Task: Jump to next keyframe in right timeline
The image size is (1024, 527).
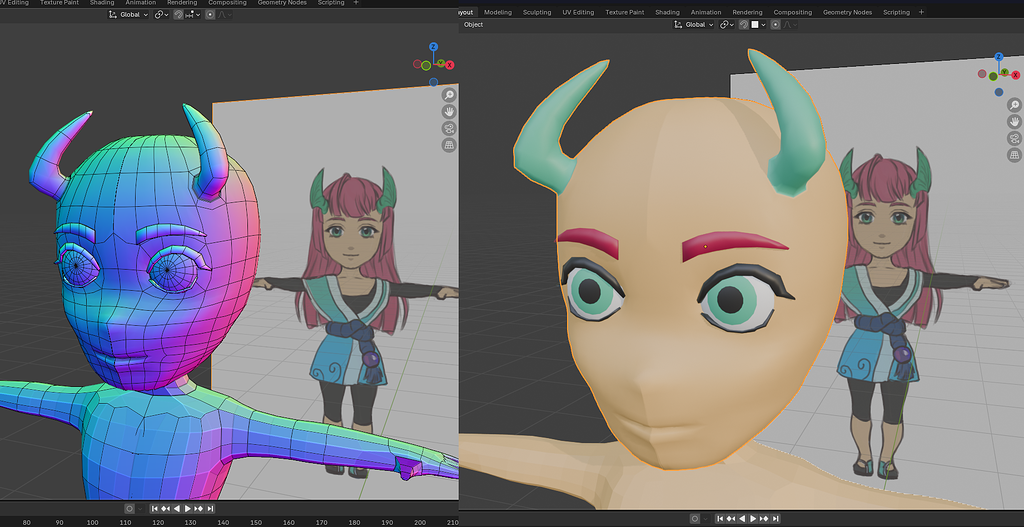Action: click(x=764, y=519)
